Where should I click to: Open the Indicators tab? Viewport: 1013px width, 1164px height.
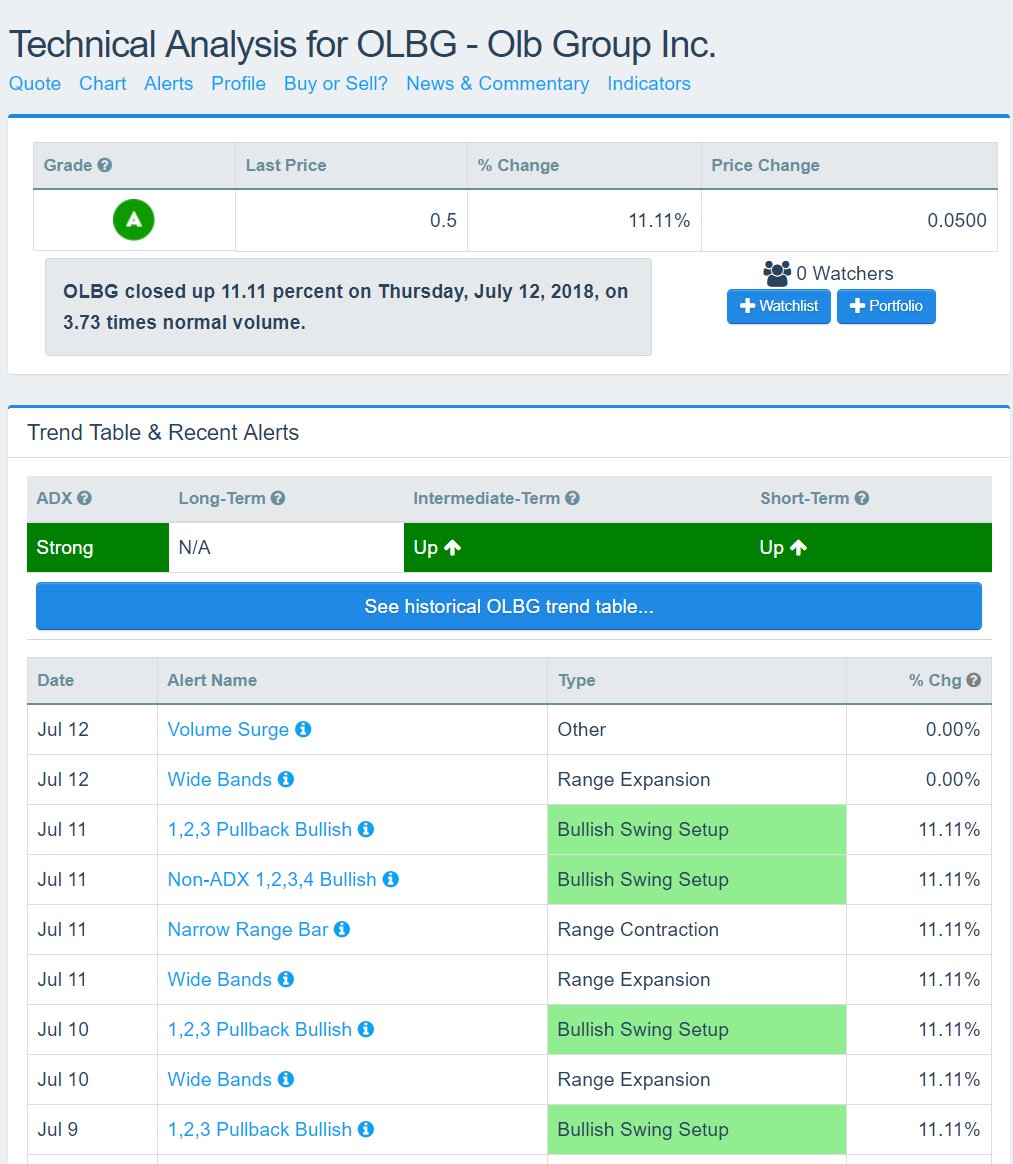(649, 83)
